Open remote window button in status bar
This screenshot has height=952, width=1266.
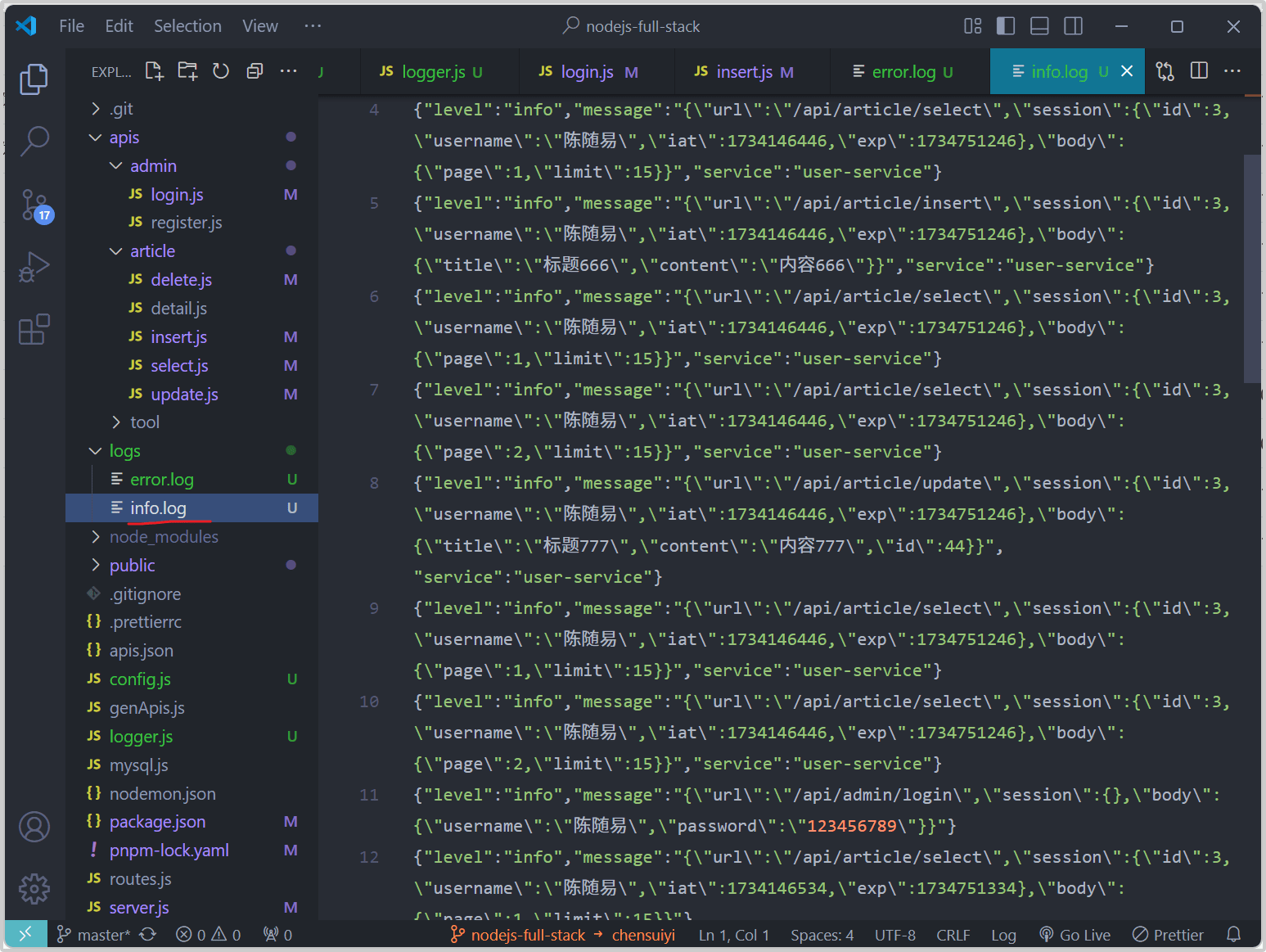point(25,934)
